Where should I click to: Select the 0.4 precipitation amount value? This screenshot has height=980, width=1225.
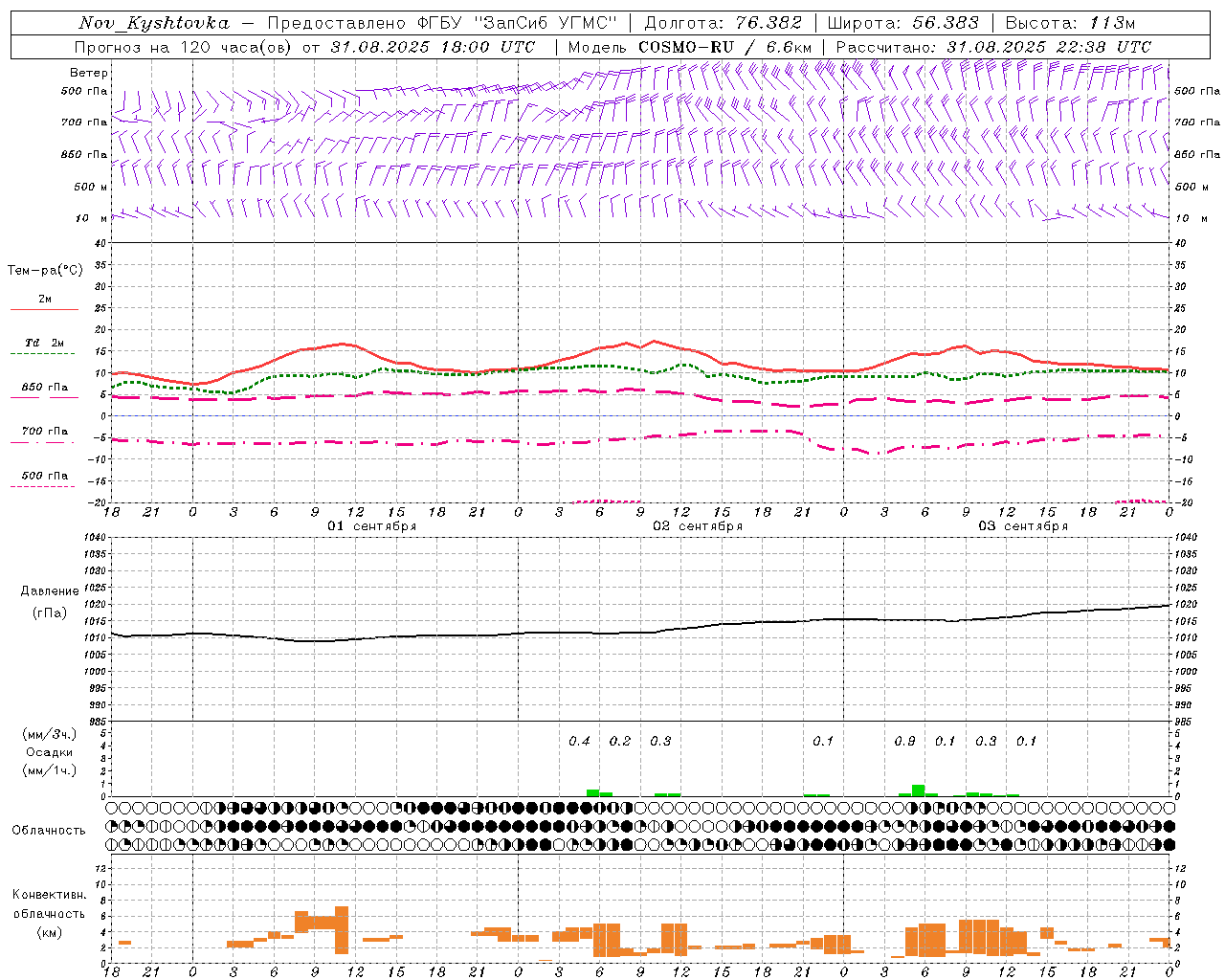point(579,741)
